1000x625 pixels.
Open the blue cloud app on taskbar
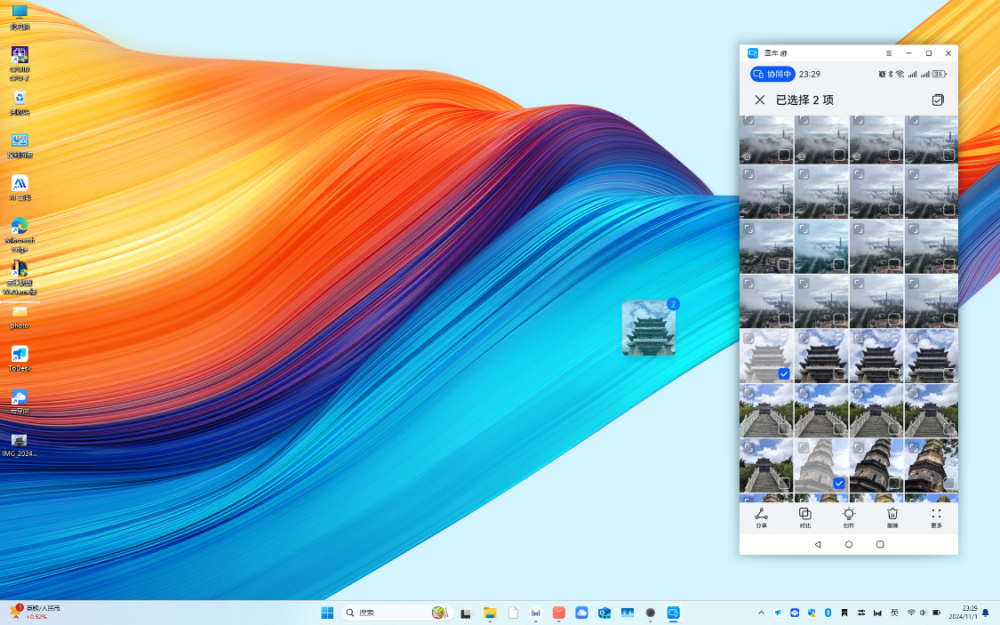[582, 612]
